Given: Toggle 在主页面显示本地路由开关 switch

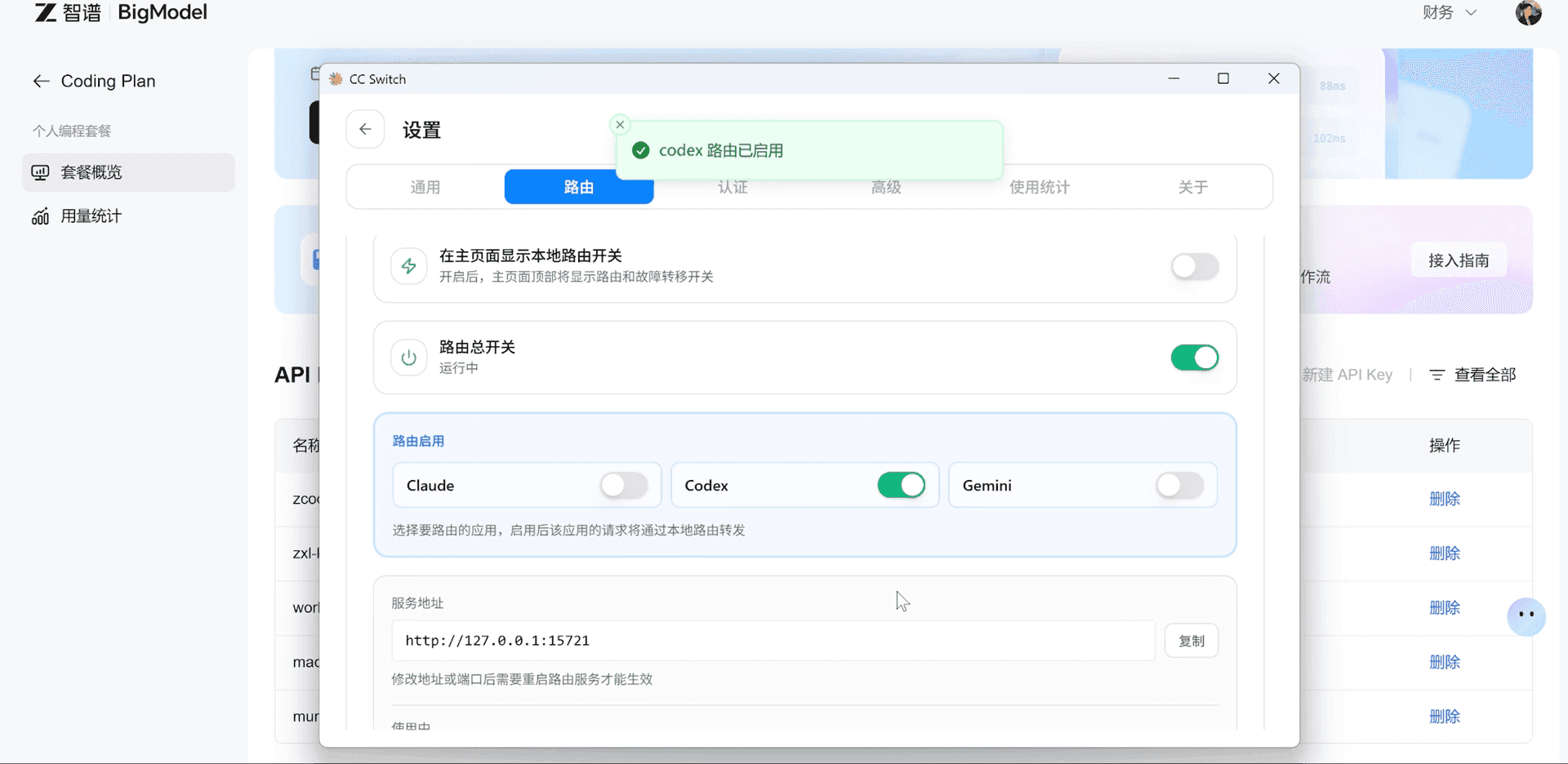Looking at the screenshot, I should tap(1195, 266).
